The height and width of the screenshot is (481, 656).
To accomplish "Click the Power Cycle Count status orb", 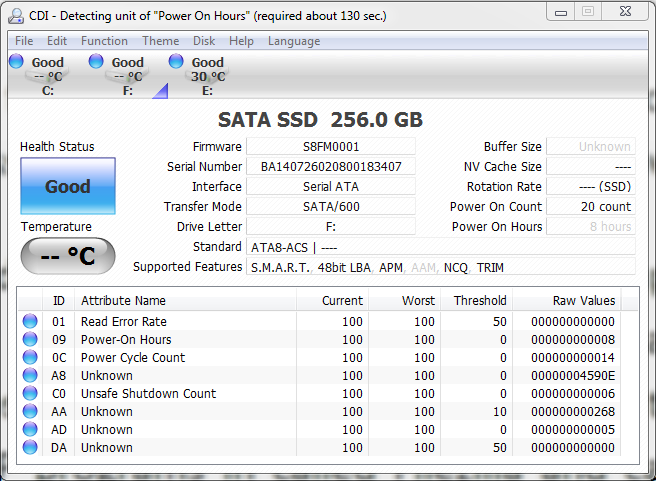I will pyautogui.click(x=30, y=358).
